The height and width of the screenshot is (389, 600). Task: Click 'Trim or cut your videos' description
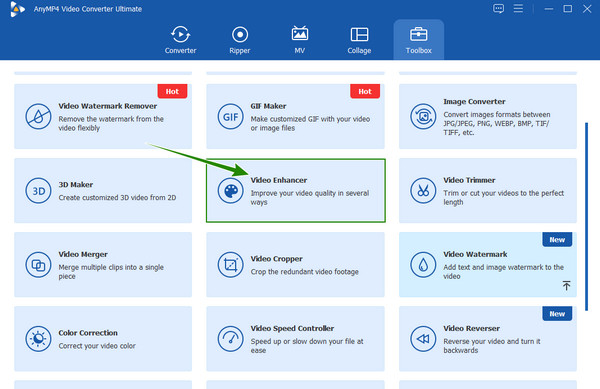[503, 197]
